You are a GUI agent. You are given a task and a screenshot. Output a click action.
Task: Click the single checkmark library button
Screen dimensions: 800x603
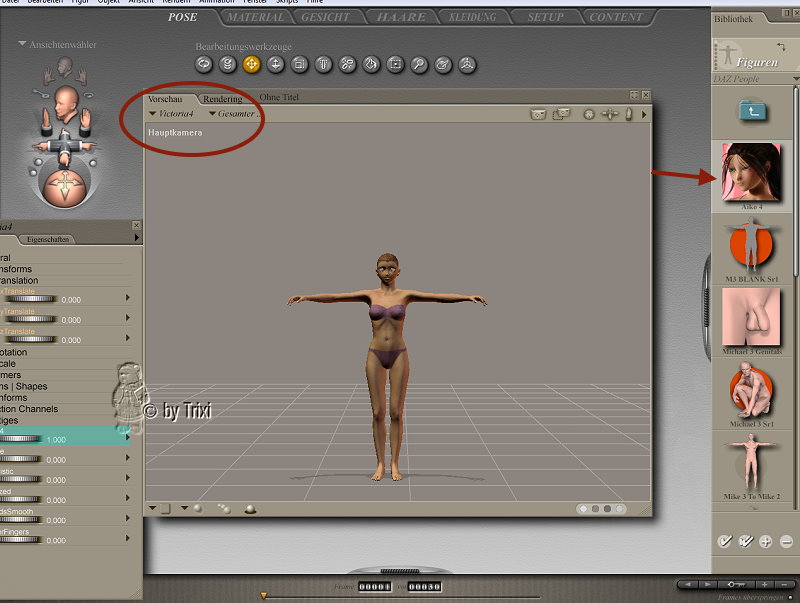pos(724,541)
